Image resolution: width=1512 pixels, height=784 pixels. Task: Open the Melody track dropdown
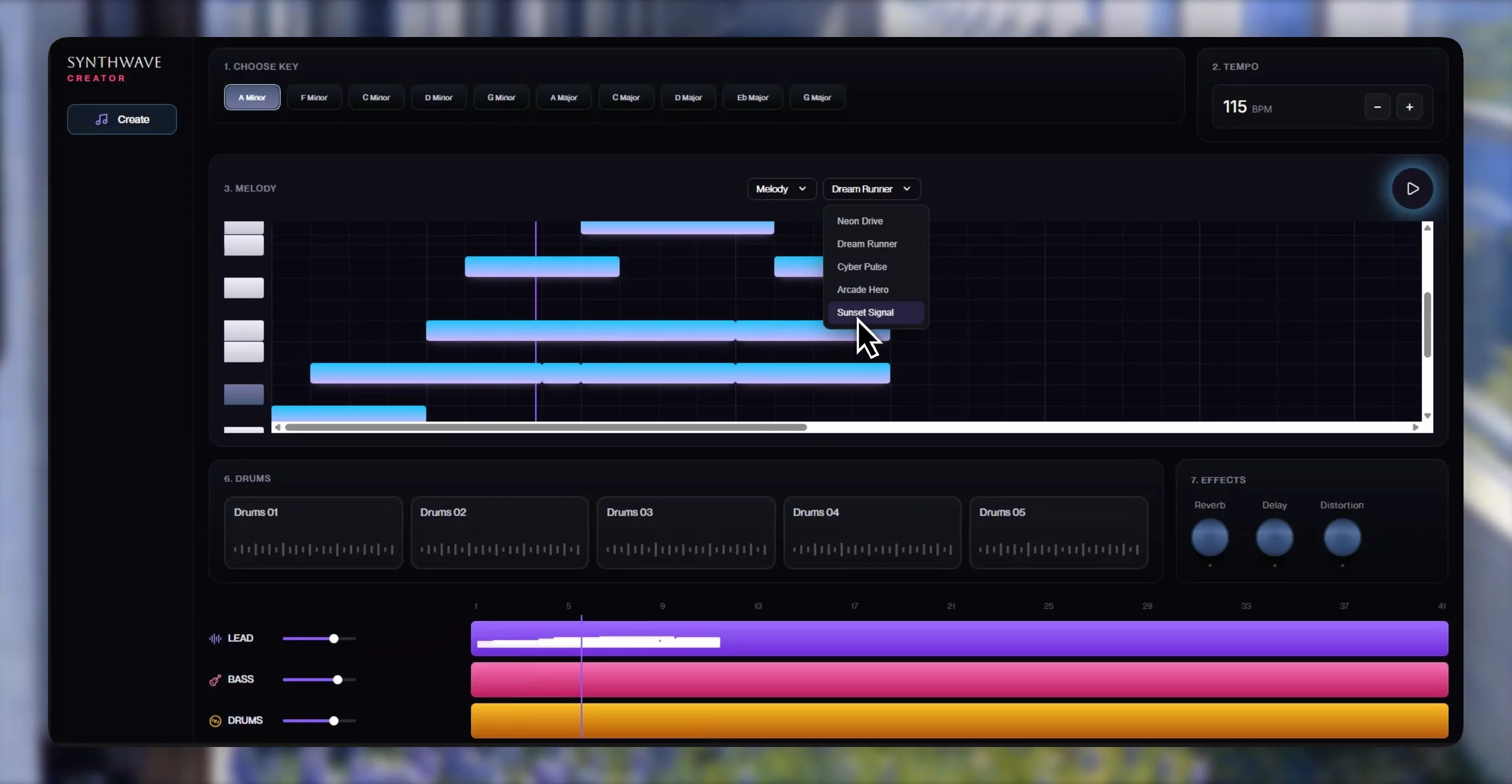point(781,189)
